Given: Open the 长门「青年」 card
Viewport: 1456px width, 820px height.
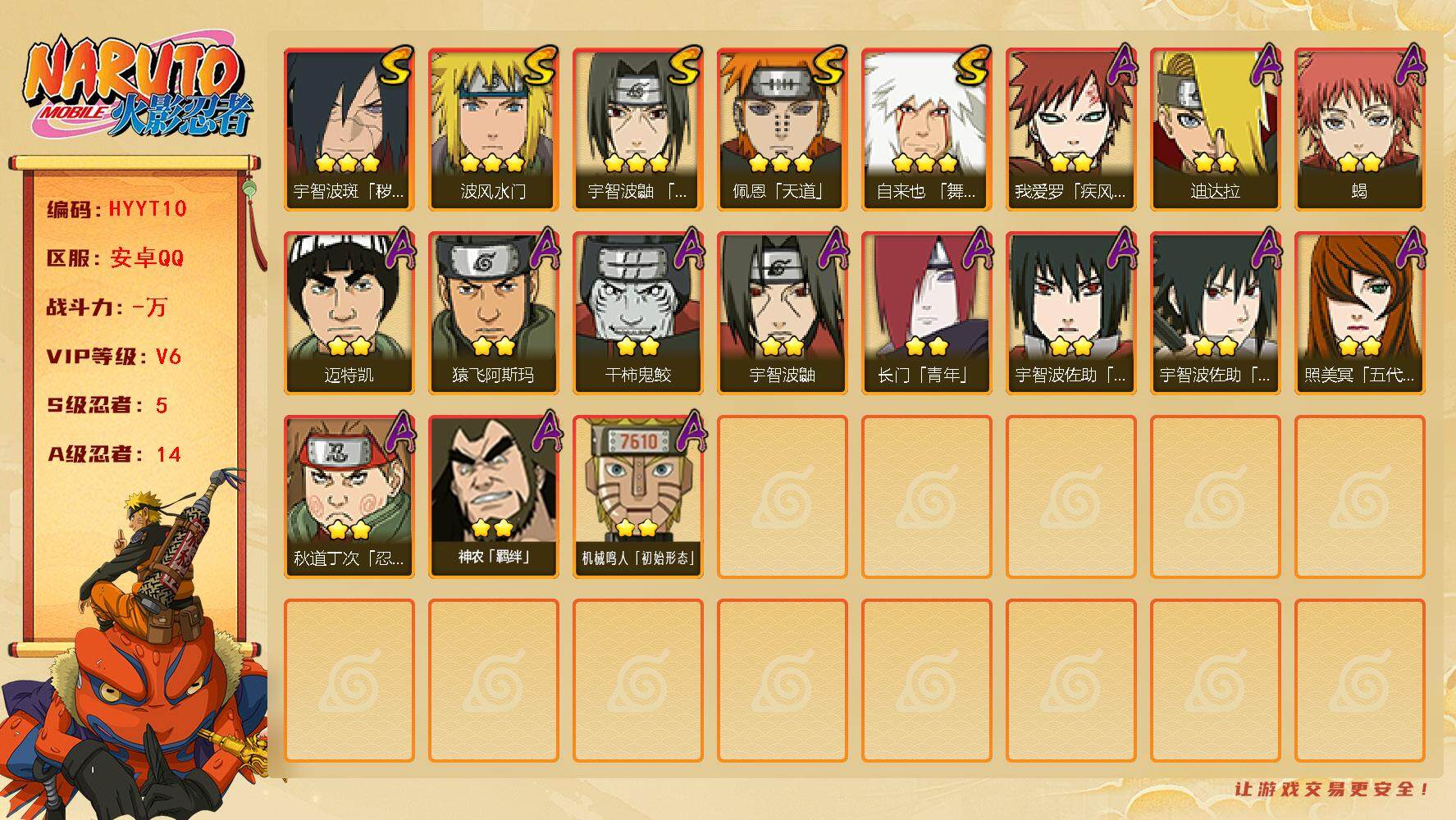Looking at the screenshot, I should click(927, 312).
